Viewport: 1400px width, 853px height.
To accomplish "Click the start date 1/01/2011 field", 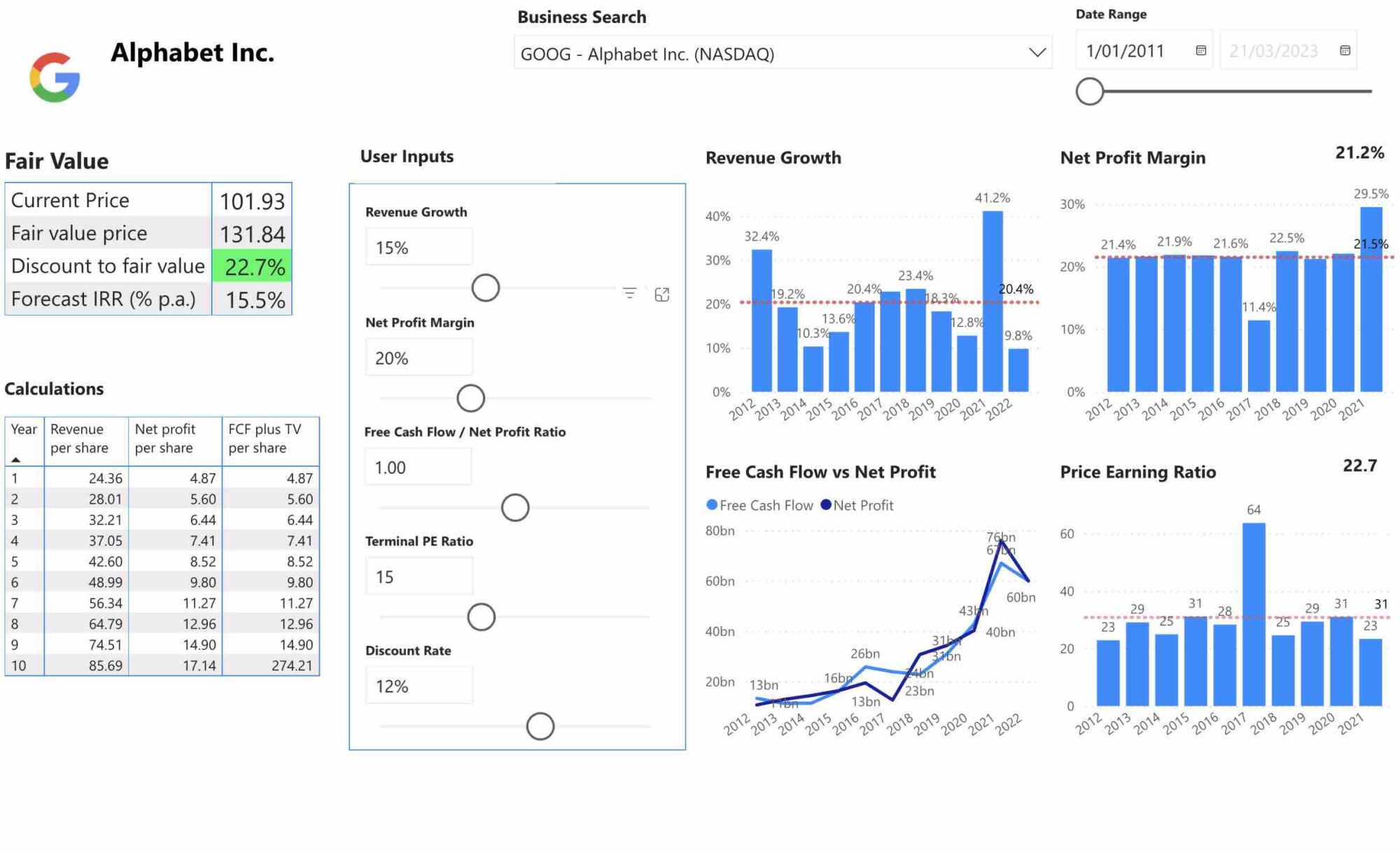I will (1144, 50).
